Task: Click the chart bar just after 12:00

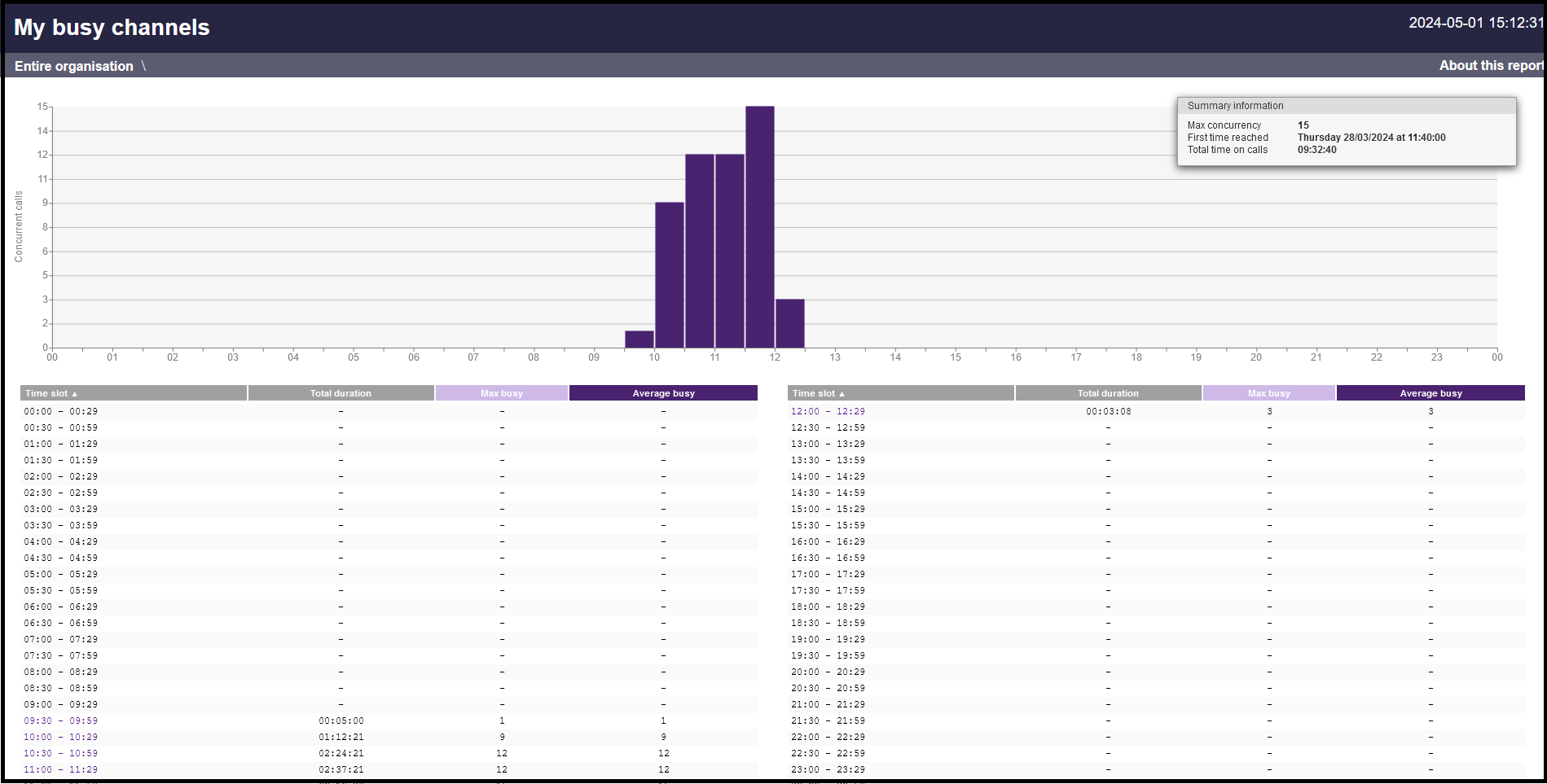Action: 789,324
